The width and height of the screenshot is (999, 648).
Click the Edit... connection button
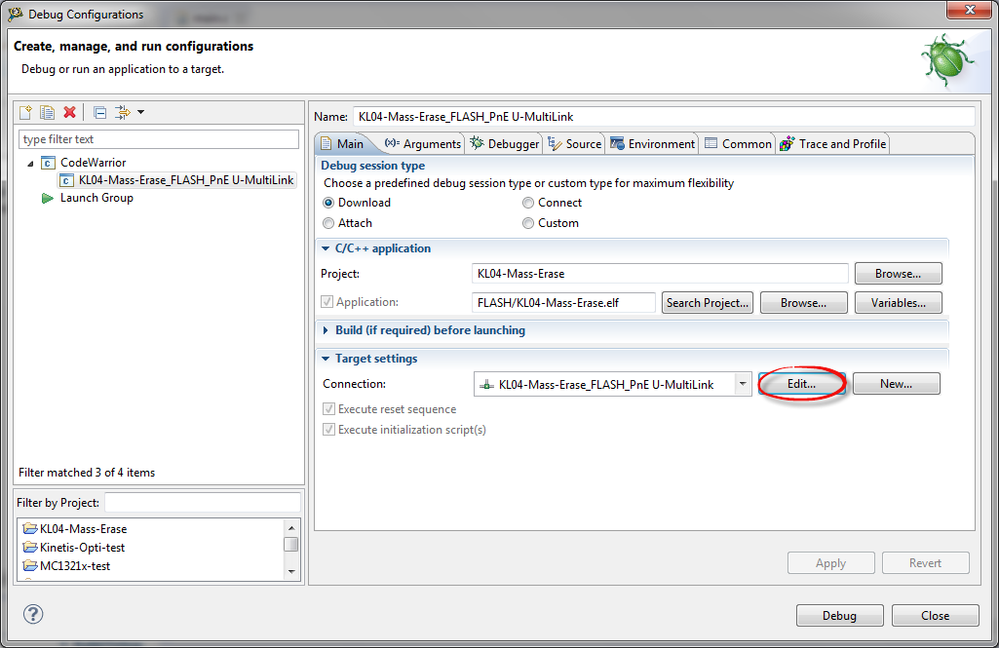point(801,384)
